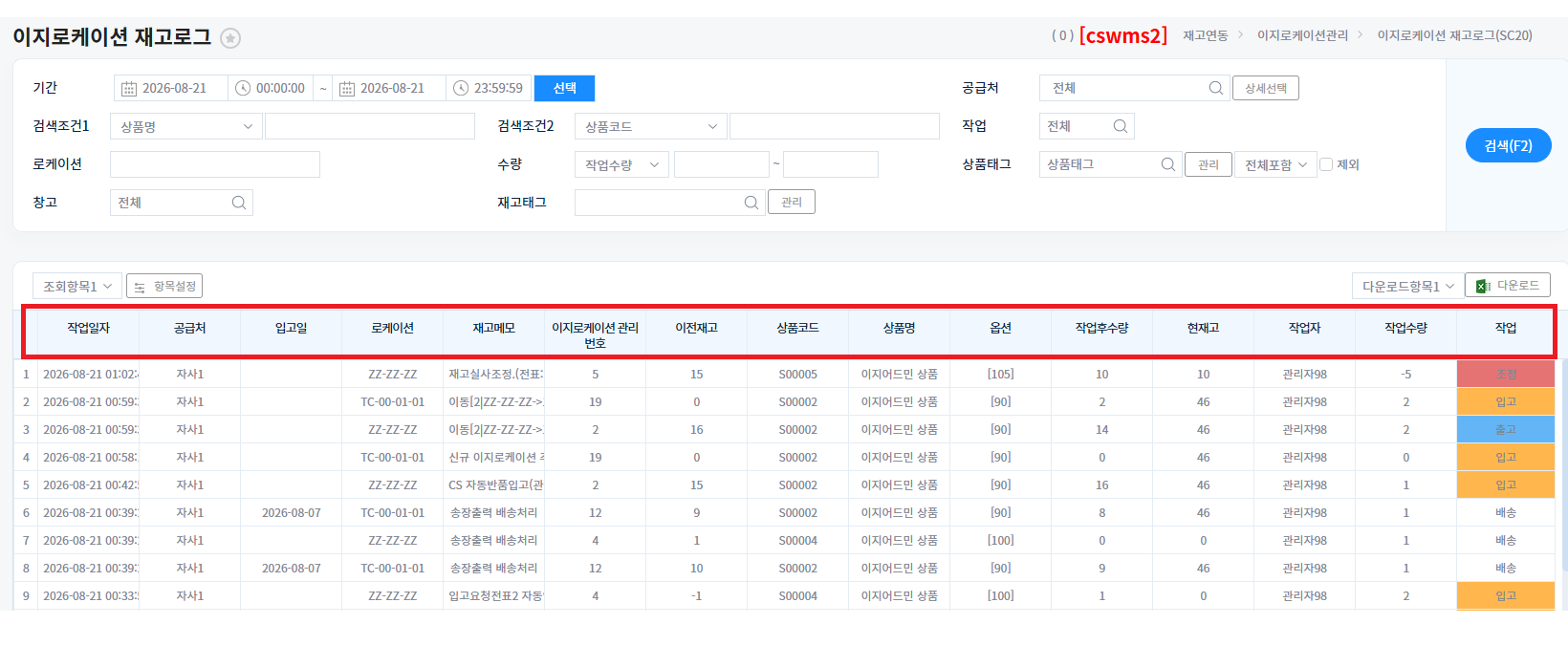
Task: Click the maximum quantity input field
Action: coord(831,164)
